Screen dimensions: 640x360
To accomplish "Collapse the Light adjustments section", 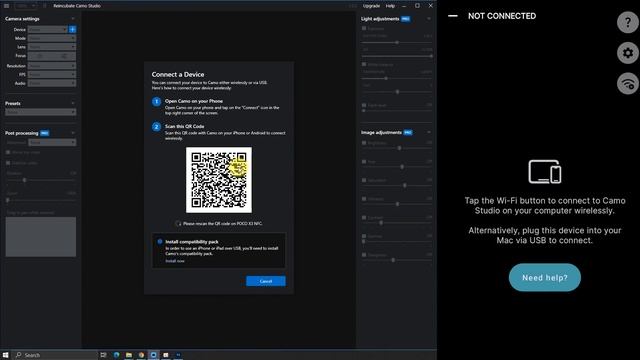I will (x=429, y=19).
